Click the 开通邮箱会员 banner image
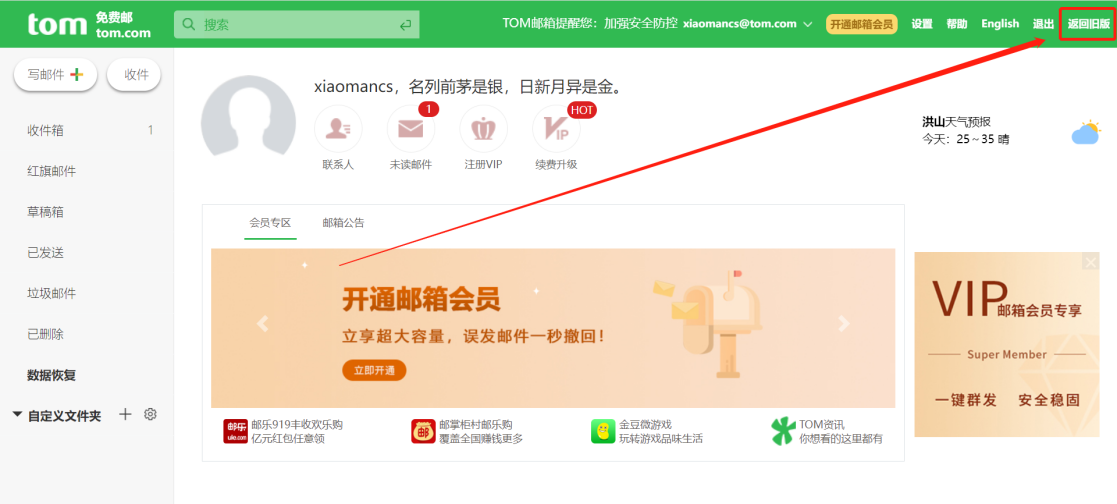This screenshot has height=504, width=1117. [x=553, y=328]
